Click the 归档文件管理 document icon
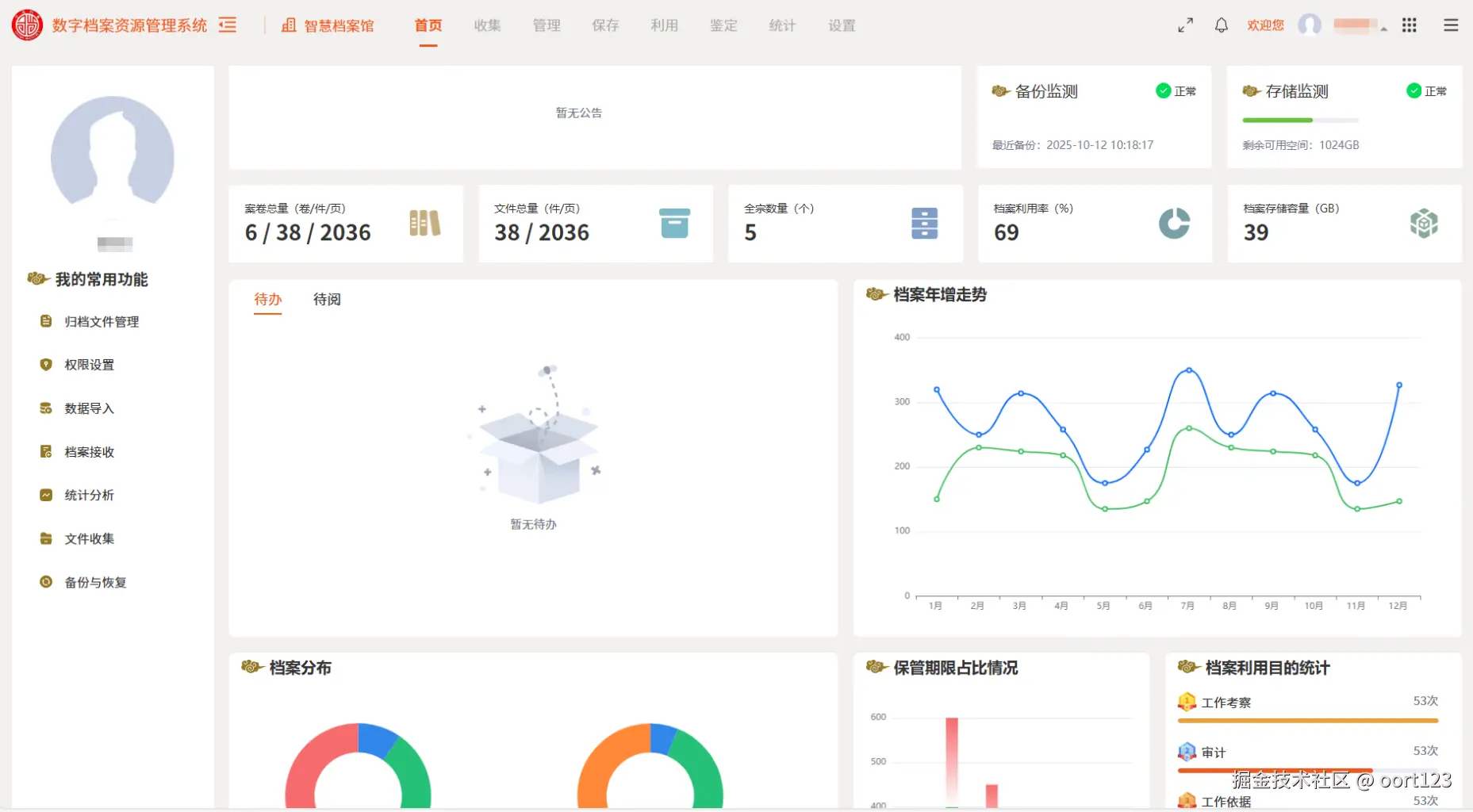The image size is (1473, 812). click(46, 321)
